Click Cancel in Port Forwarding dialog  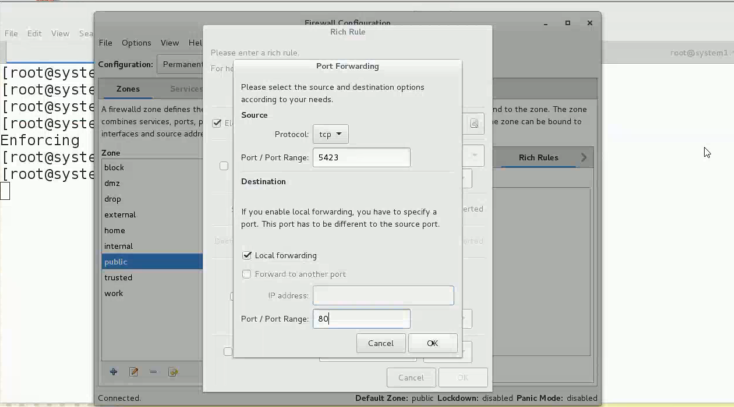coord(381,343)
